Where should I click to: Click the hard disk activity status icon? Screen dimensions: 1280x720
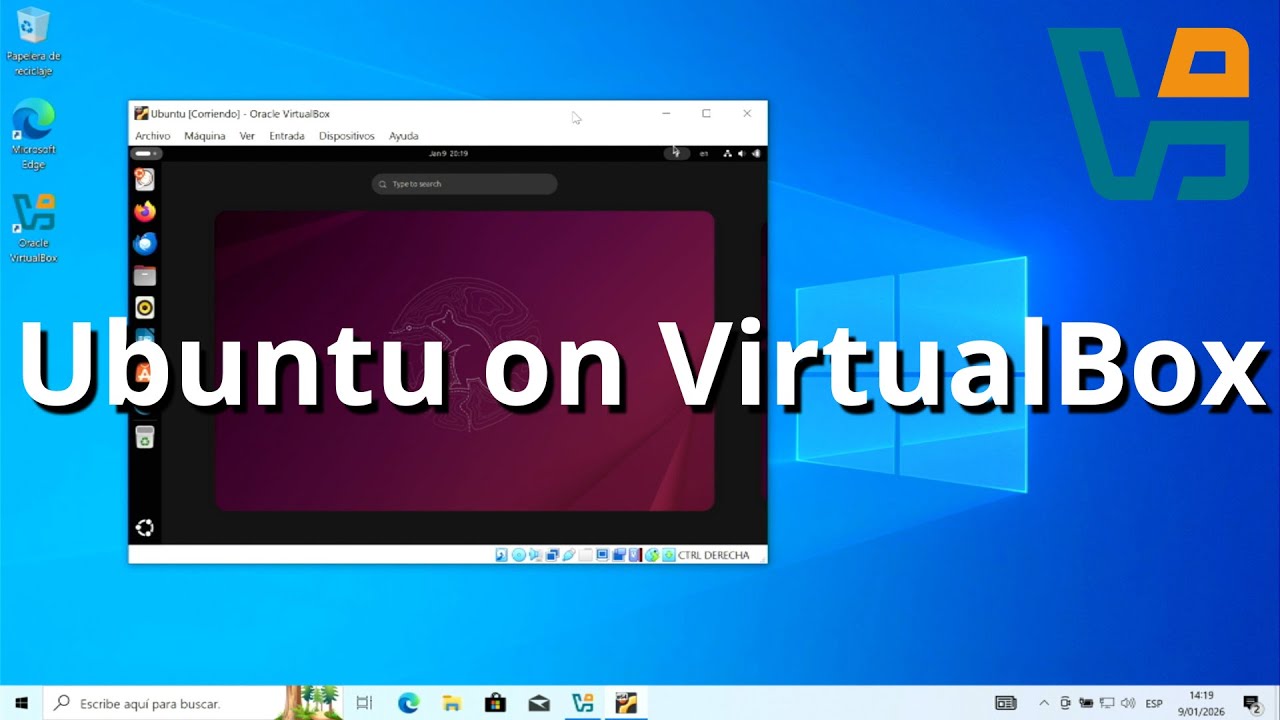501,555
